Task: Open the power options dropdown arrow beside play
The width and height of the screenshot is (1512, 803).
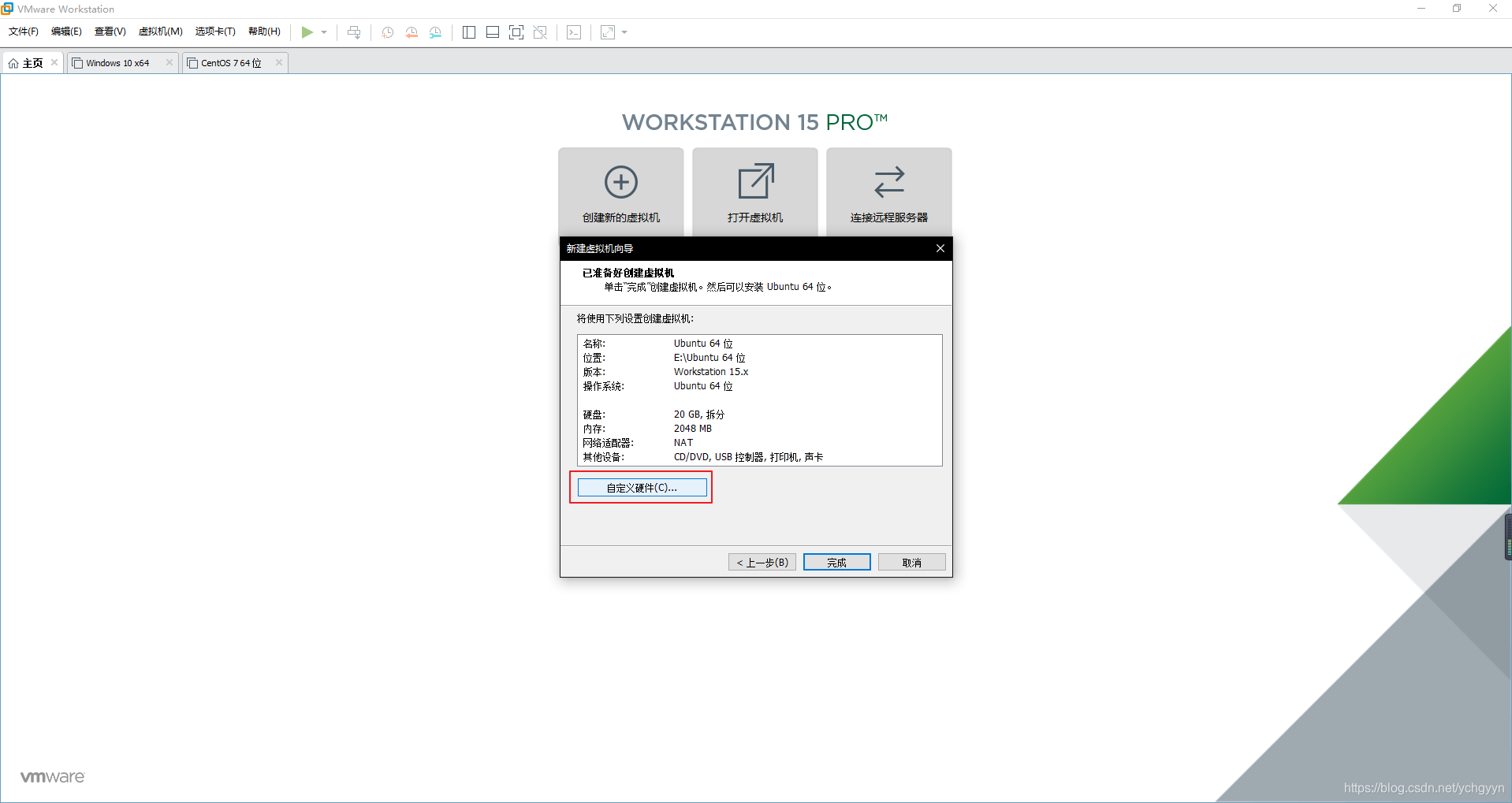Action: pyautogui.click(x=324, y=32)
